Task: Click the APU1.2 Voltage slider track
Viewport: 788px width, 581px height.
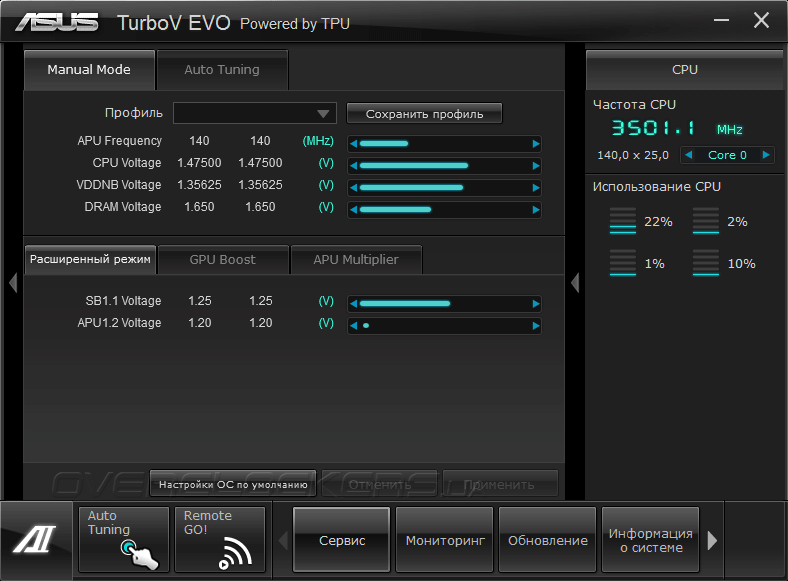Action: click(444, 326)
